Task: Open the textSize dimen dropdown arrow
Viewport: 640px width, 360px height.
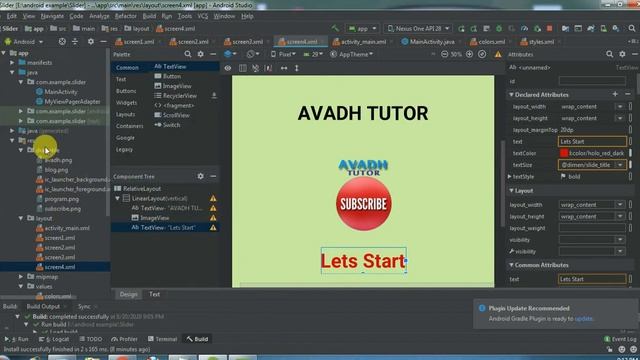Action: pyautogui.click(x=620, y=165)
